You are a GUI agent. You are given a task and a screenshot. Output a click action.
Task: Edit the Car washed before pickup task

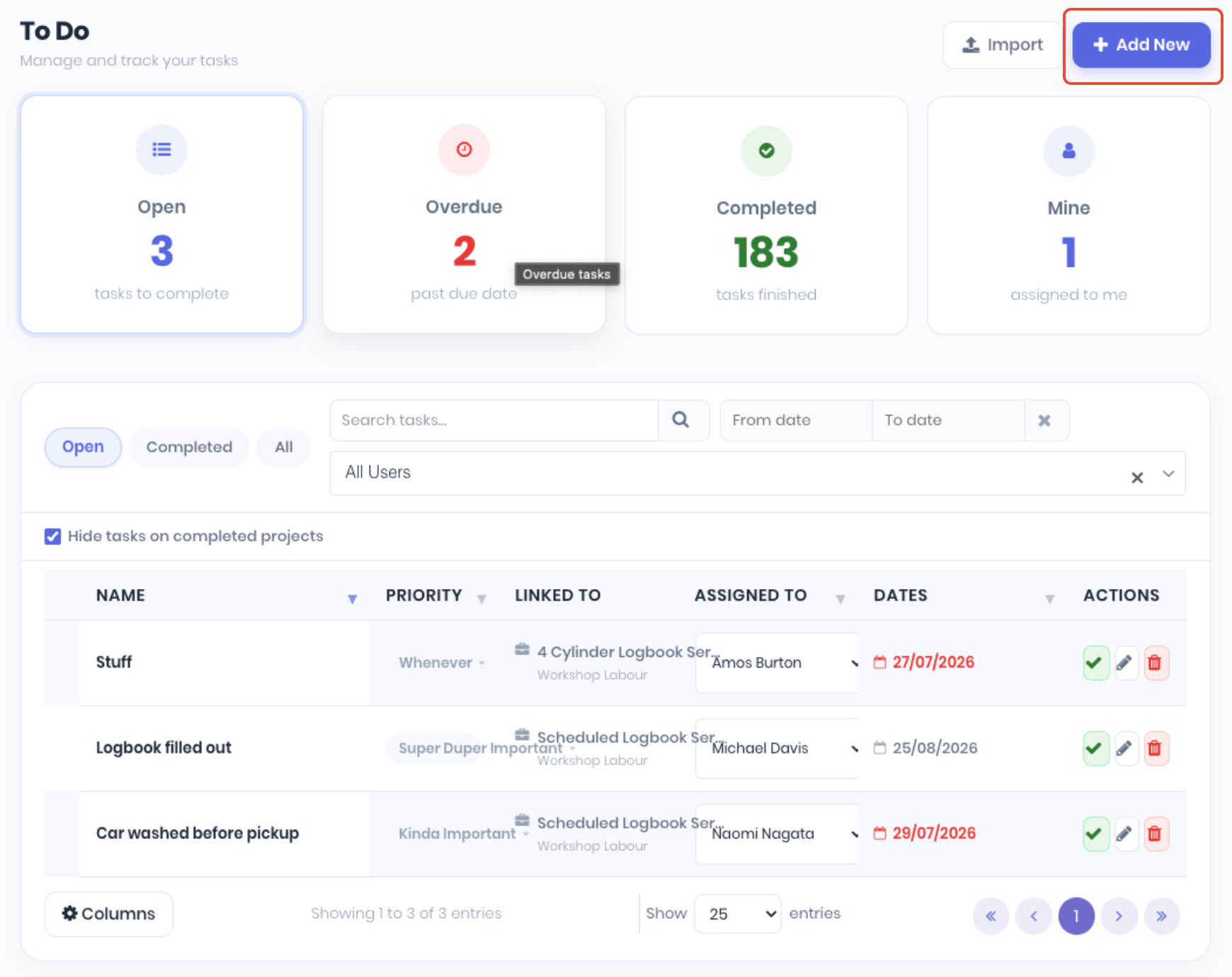(1125, 833)
